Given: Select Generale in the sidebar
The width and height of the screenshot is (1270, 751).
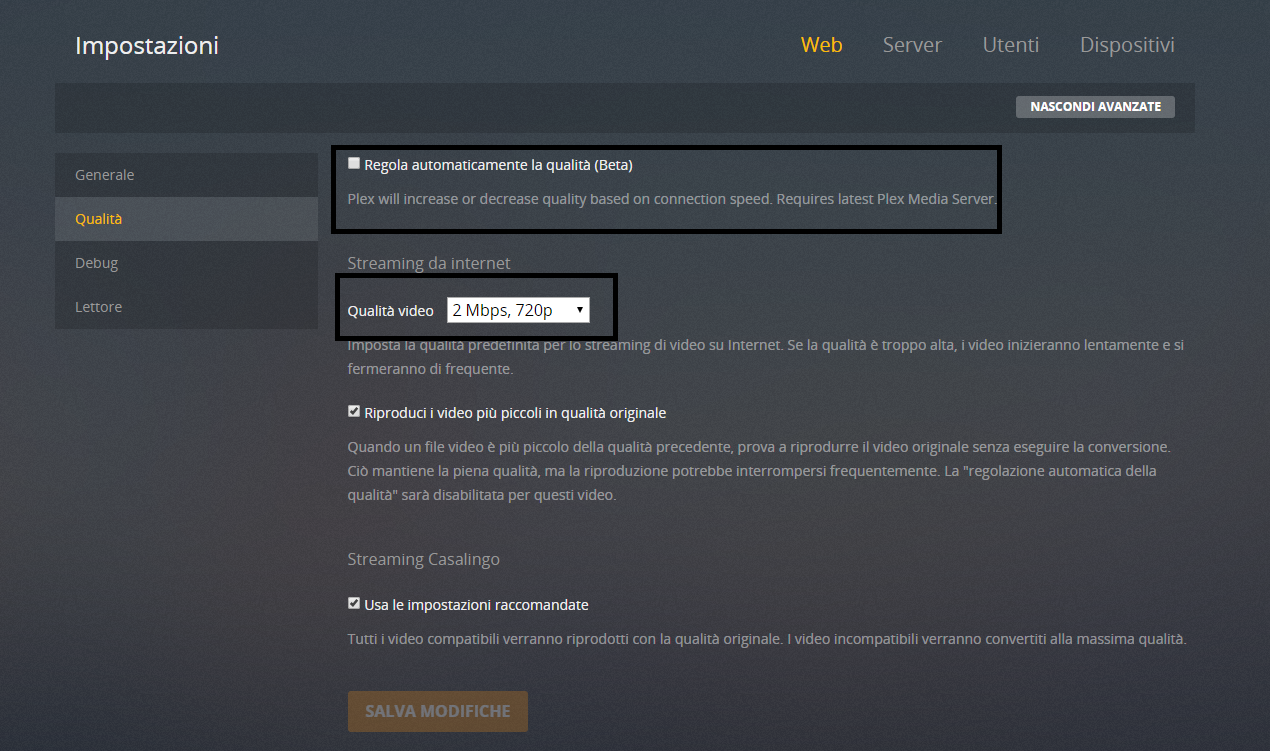Looking at the screenshot, I should (x=105, y=175).
